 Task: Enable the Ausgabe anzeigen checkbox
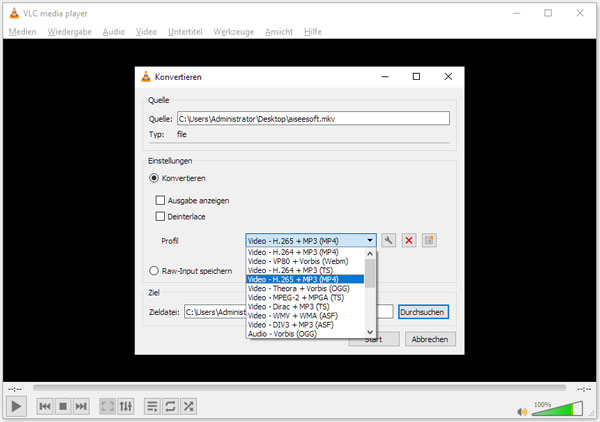[x=160, y=201]
